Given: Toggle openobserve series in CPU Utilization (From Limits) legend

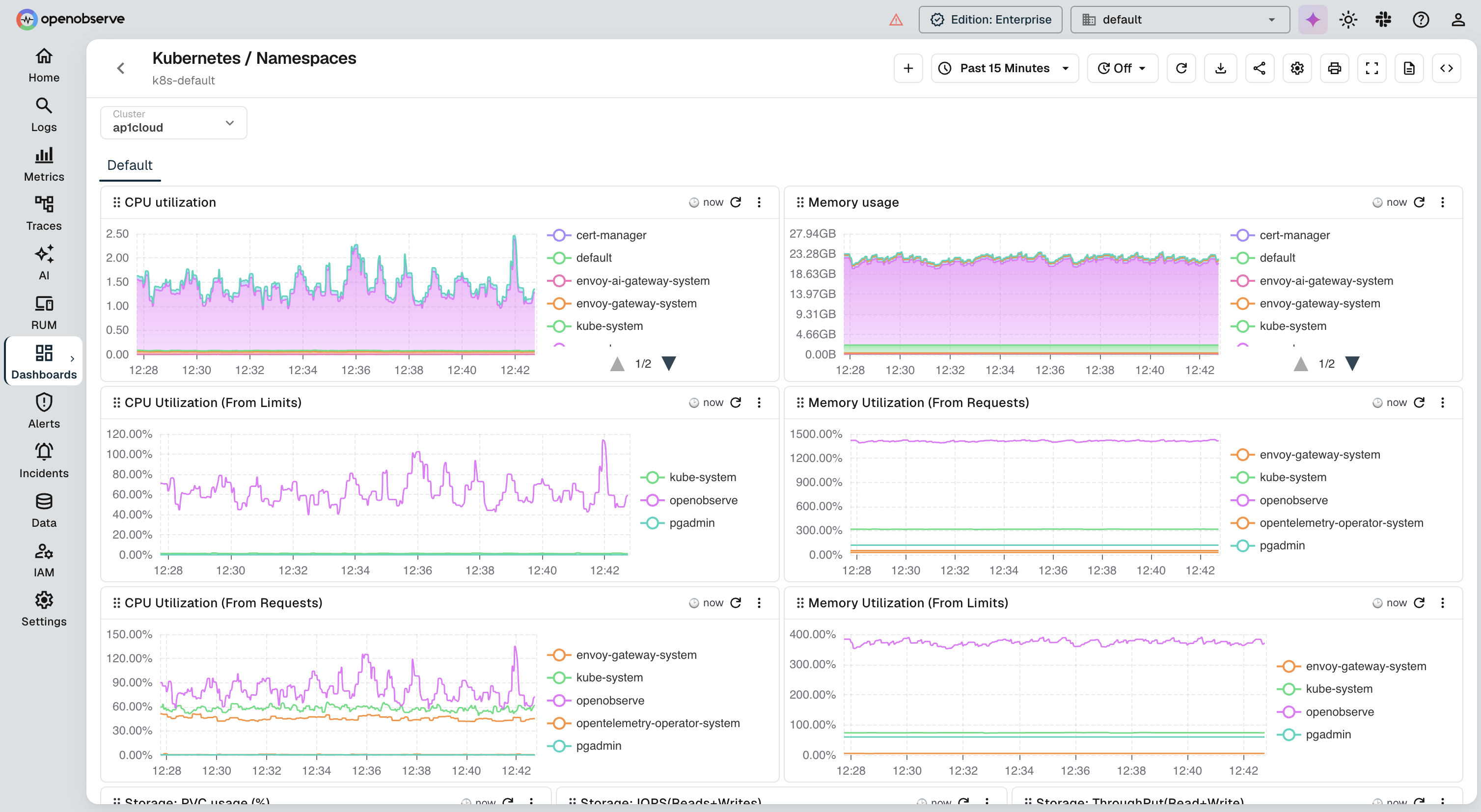Looking at the screenshot, I should point(689,501).
